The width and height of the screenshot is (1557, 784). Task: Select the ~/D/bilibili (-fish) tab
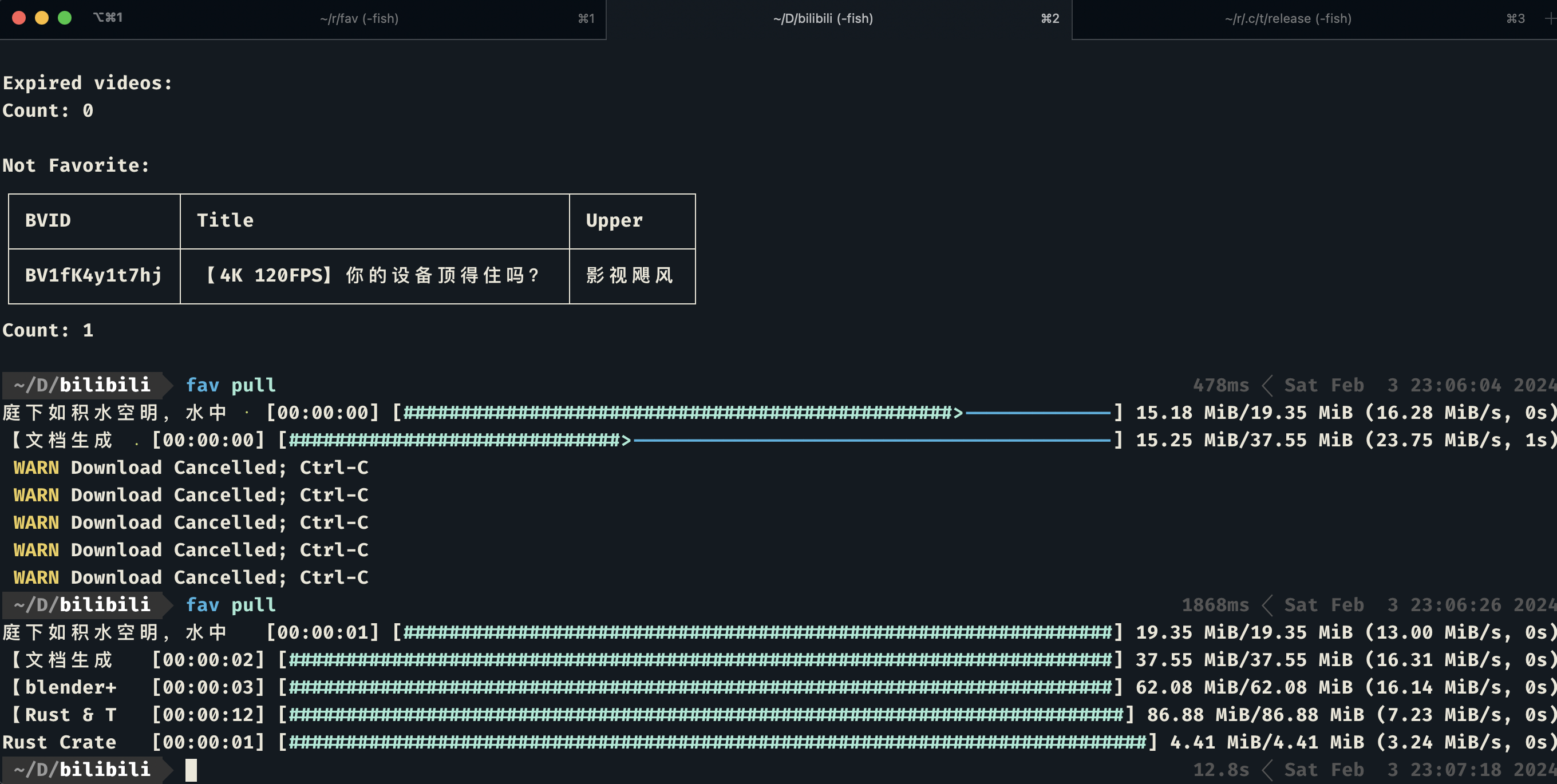[823, 18]
